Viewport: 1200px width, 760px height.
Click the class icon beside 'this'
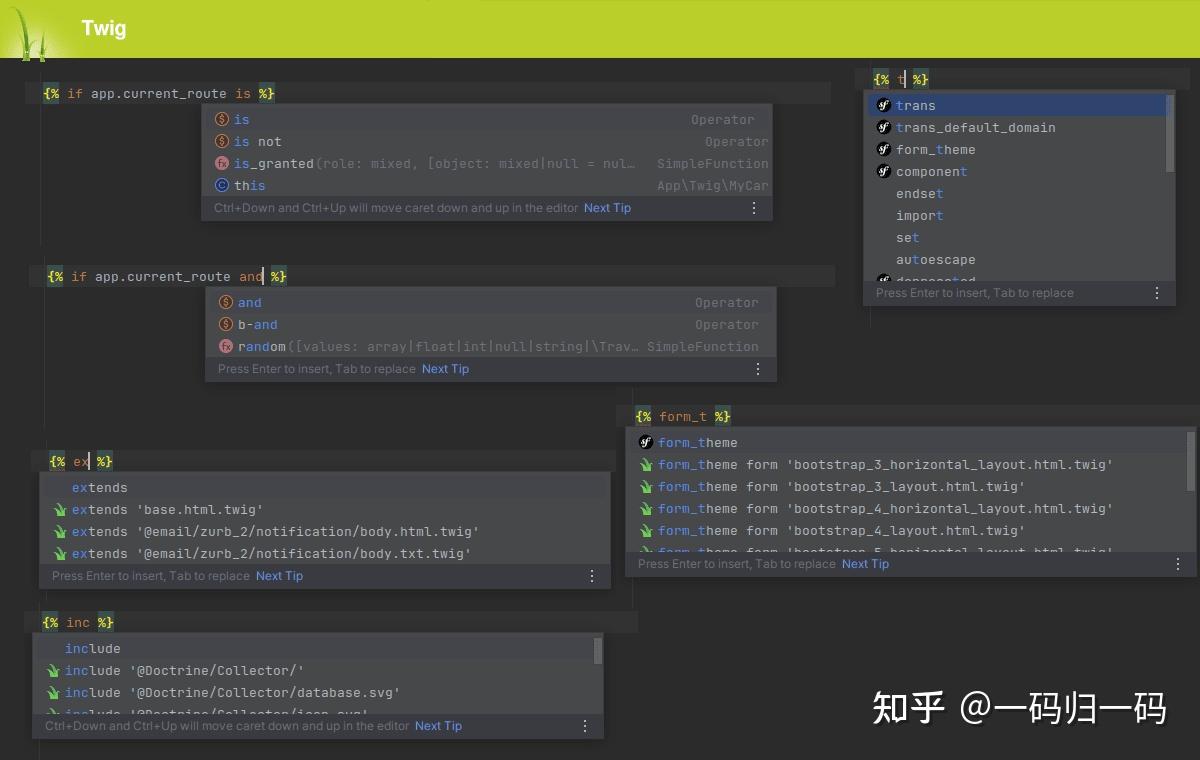pos(222,185)
